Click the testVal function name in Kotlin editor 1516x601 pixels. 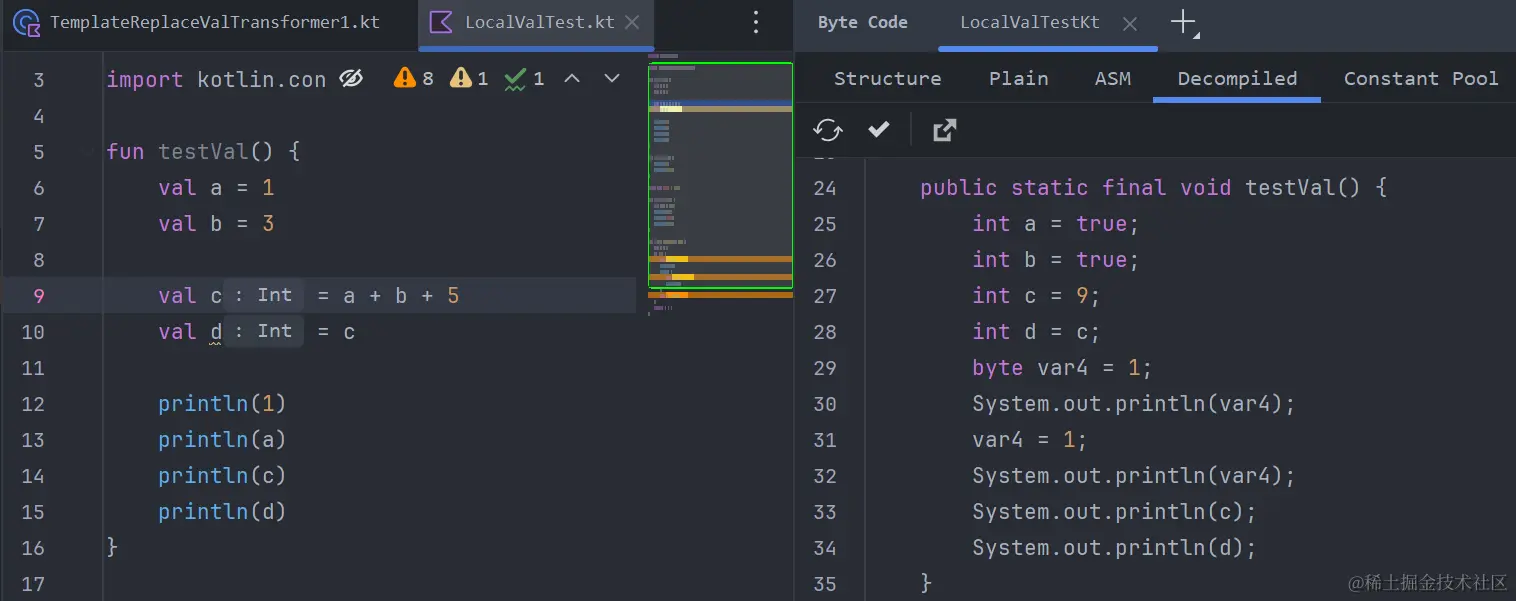203,151
